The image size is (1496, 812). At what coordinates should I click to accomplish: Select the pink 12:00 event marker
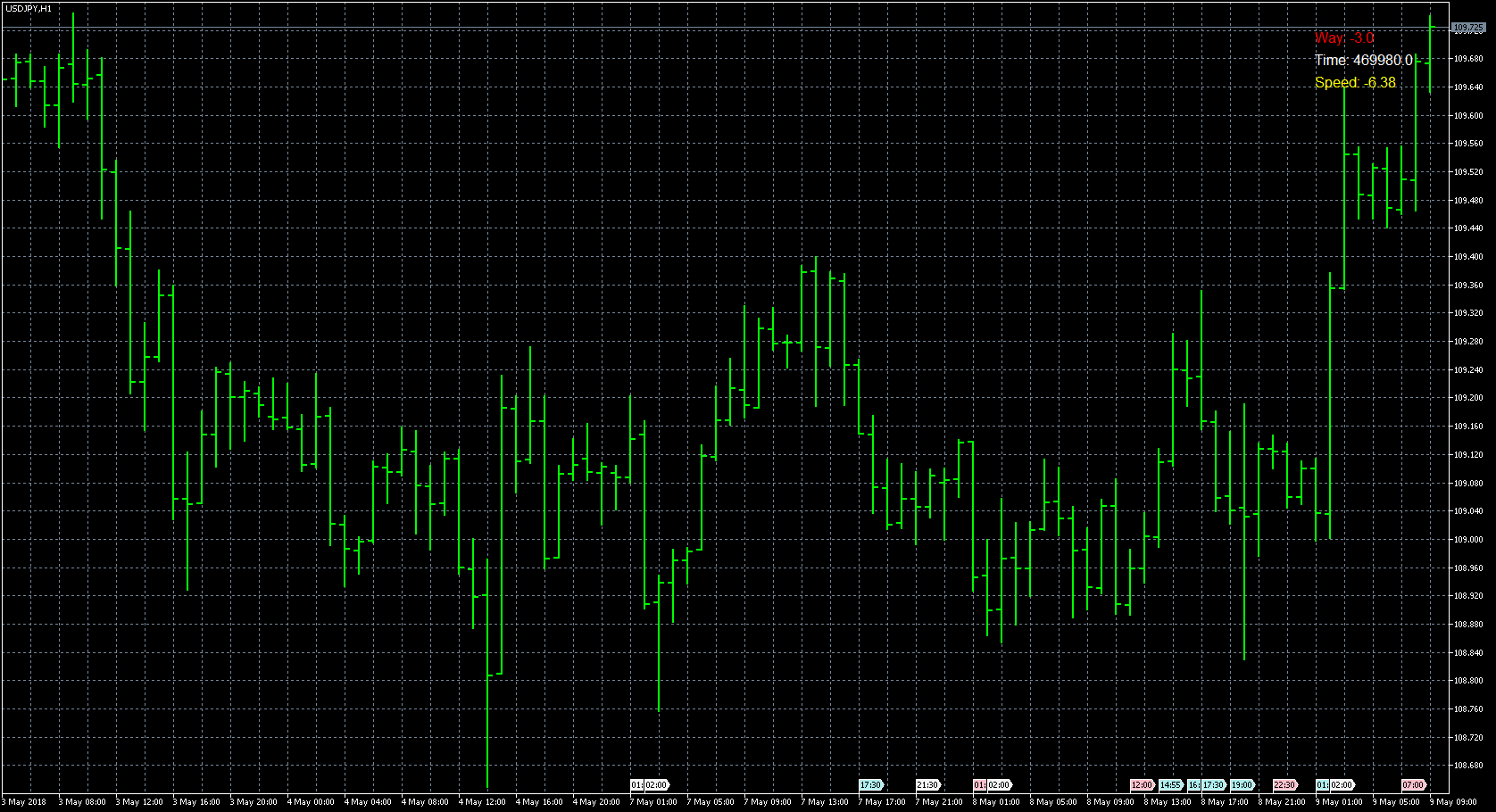[x=1143, y=786]
